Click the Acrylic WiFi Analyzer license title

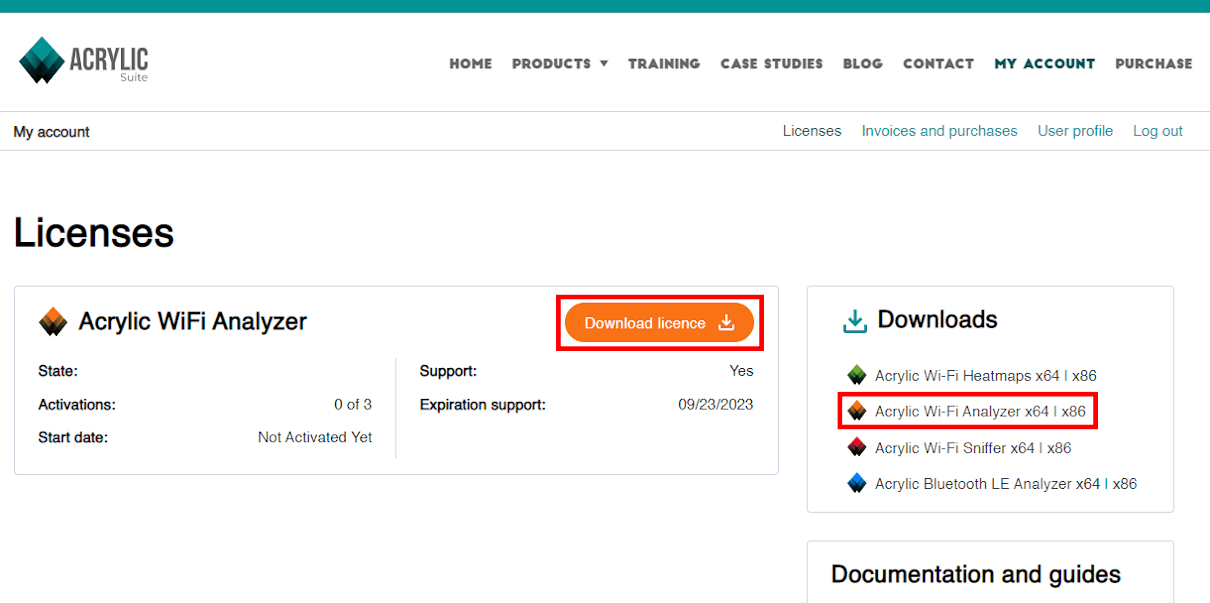pyautogui.click(x=193, y=322)
